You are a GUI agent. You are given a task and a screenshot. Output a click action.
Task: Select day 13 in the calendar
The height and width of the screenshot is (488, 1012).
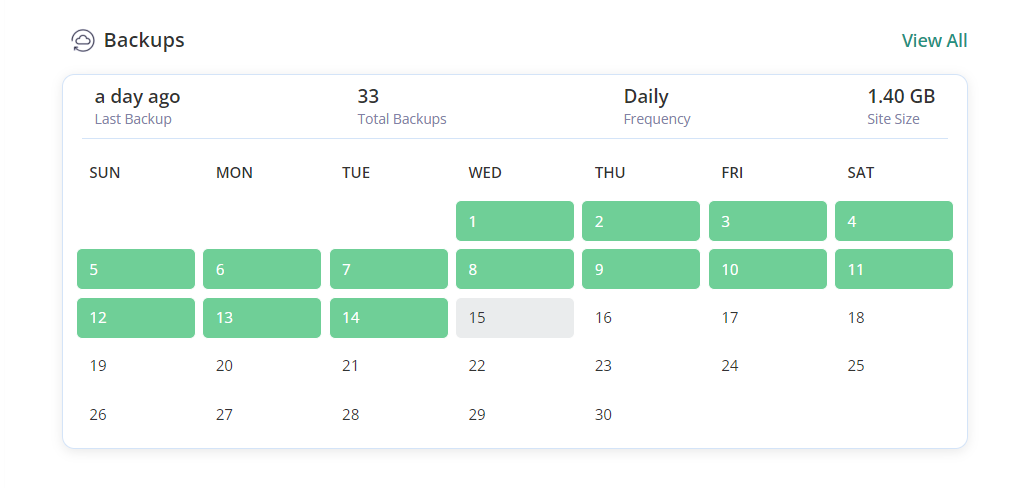click(x=261, y=318)
